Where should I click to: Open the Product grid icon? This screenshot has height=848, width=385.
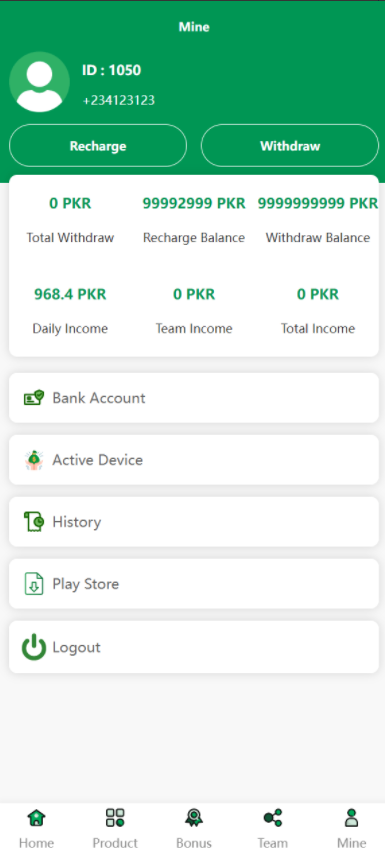click(x=115, y=817)
